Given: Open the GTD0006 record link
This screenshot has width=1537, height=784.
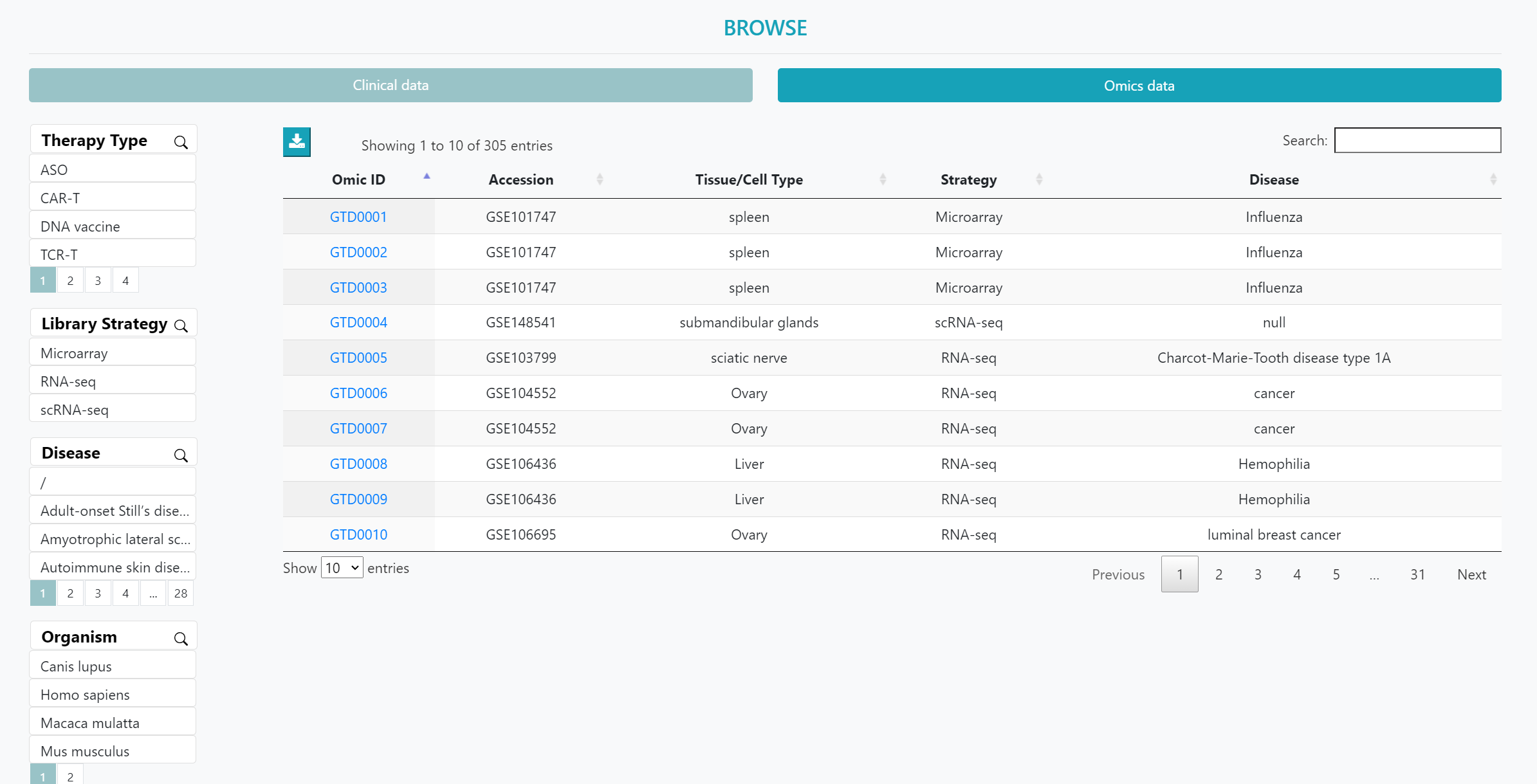Looking at the screenshot, I should click(x=358, y=393).
